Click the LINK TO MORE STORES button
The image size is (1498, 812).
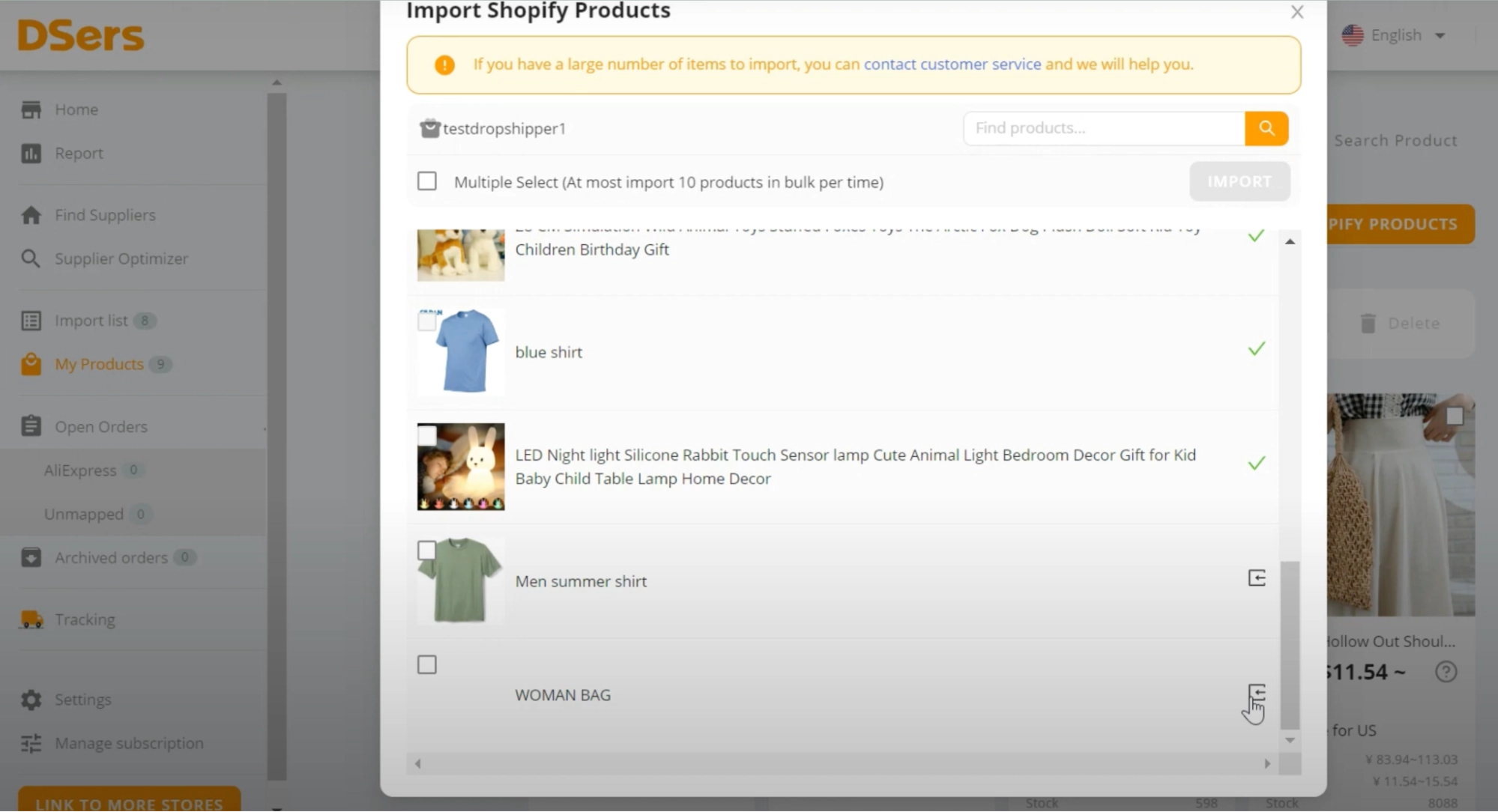[129, 799]
